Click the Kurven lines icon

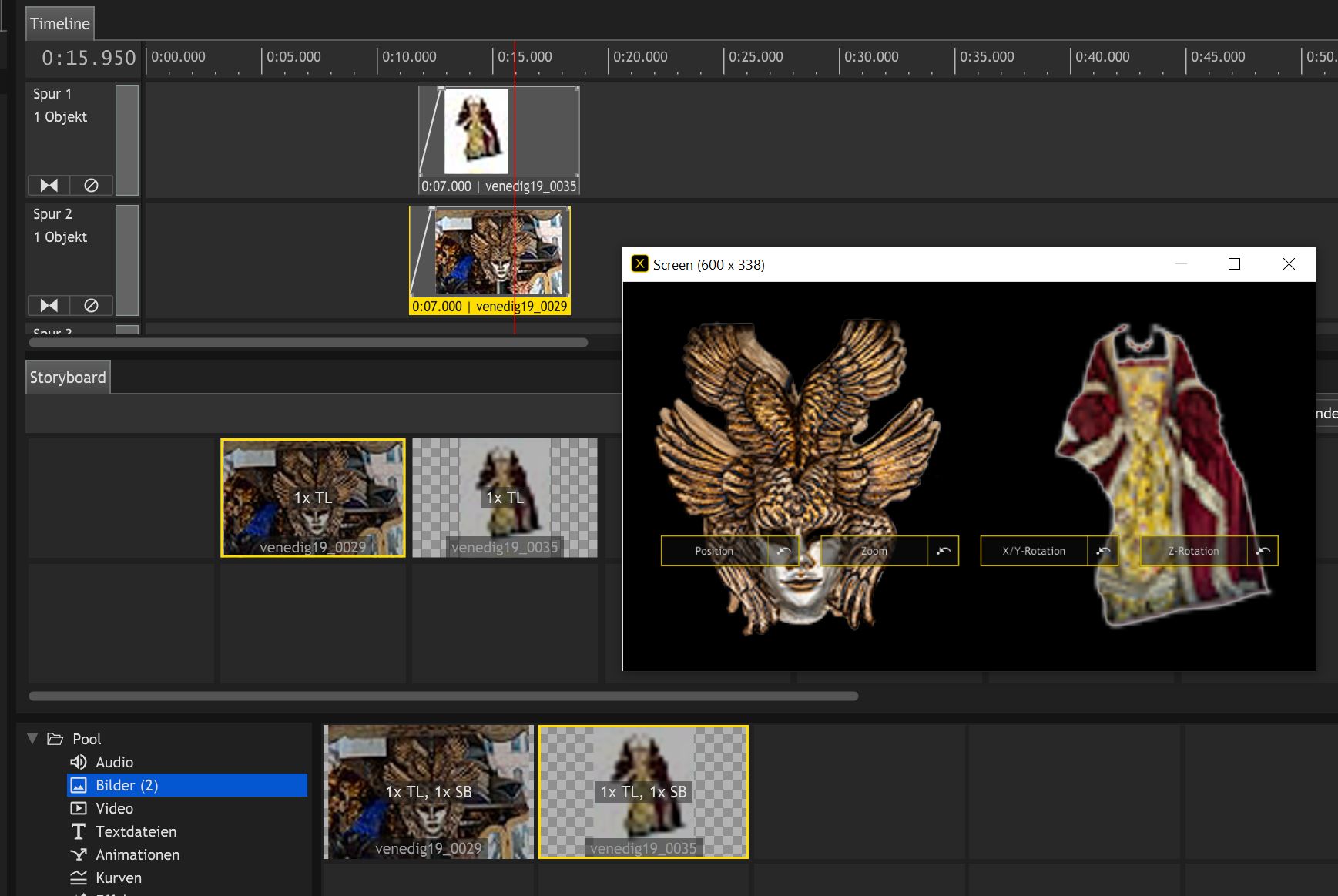pyautogui.click(x=79, y=878)
